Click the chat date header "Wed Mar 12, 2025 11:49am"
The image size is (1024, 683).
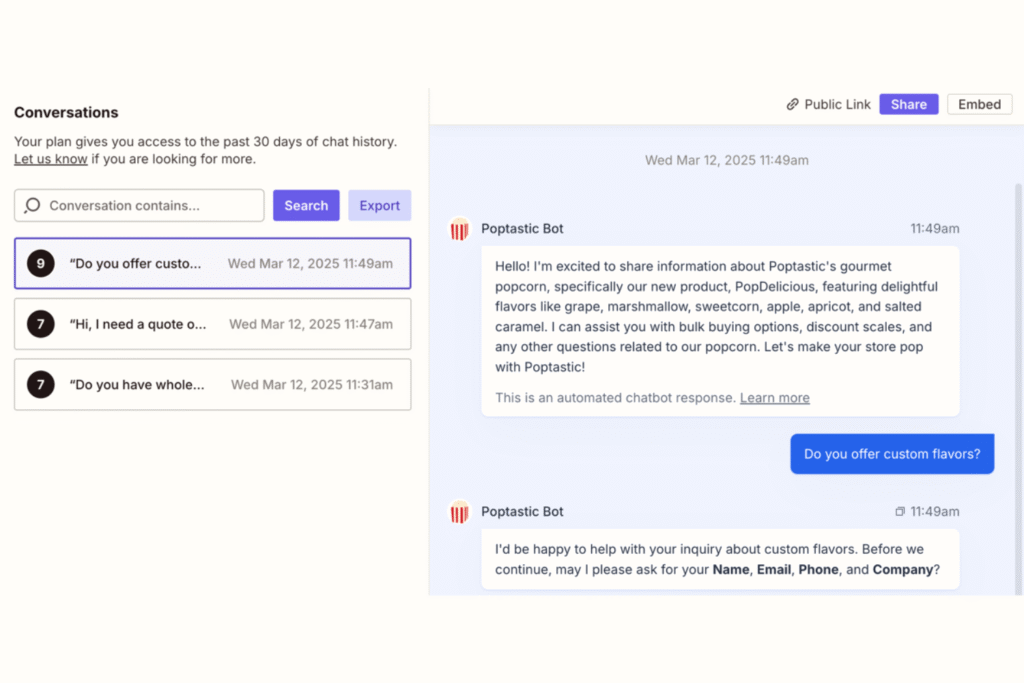tap(726, 160)
